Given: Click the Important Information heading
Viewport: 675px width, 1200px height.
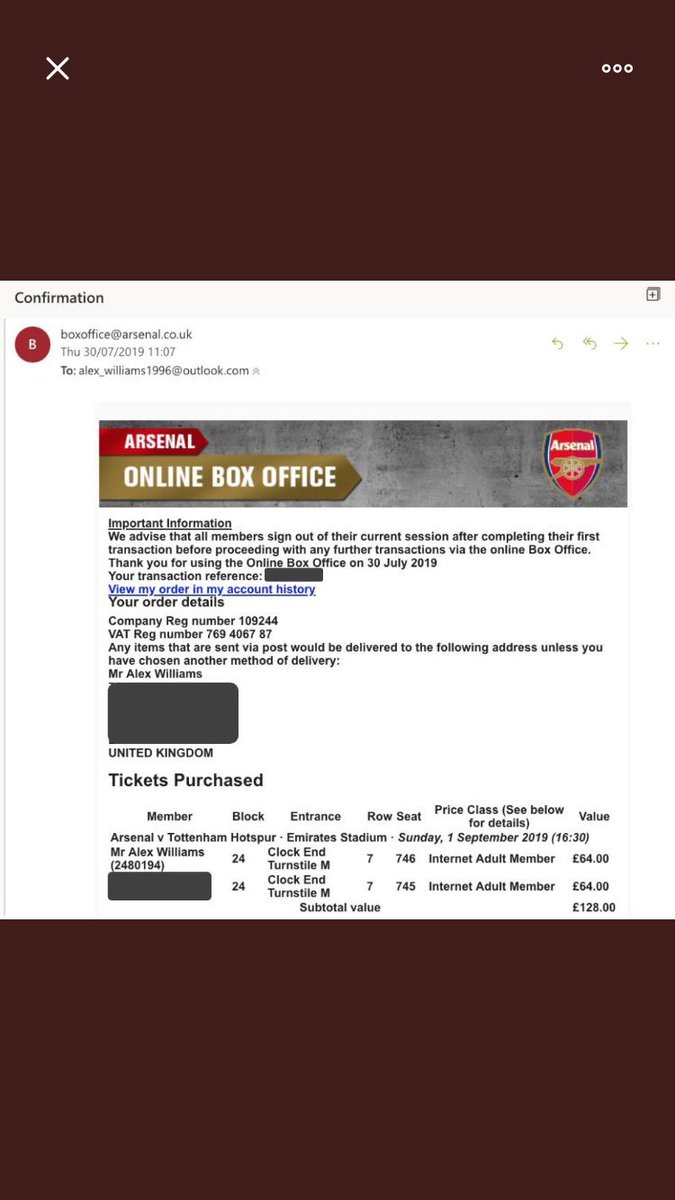Looking at the screenshot, I should 170,523.
